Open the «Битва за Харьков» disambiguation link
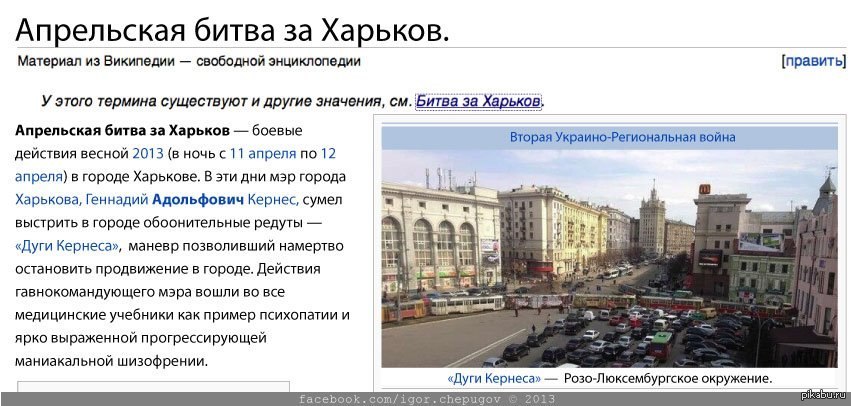Viewport: 851px width, 406px height. point(478,101)
